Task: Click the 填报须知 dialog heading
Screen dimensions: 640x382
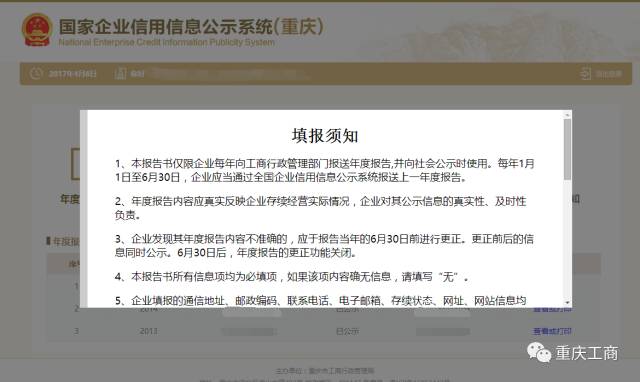Action: pyautogui.click(x=325, y=136)
